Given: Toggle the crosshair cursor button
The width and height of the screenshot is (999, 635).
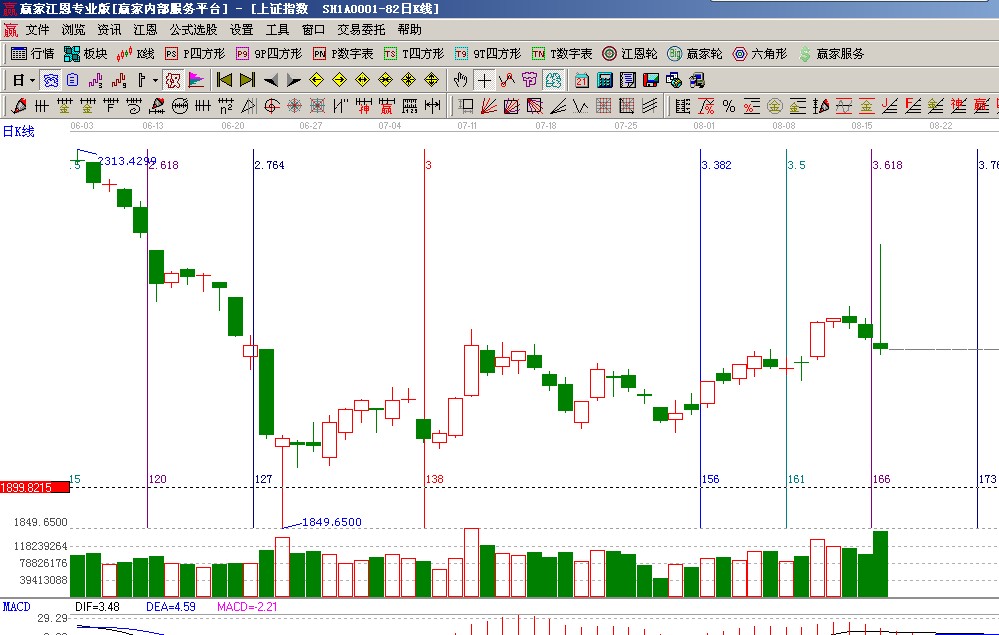Looking at the screenshot, I should 484,80.
